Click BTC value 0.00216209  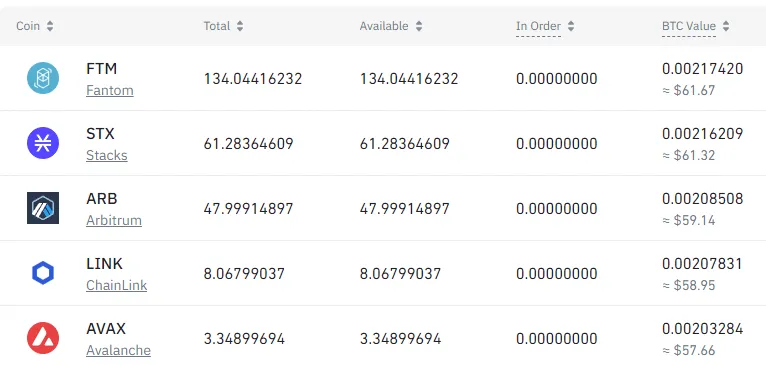(702, 134)
